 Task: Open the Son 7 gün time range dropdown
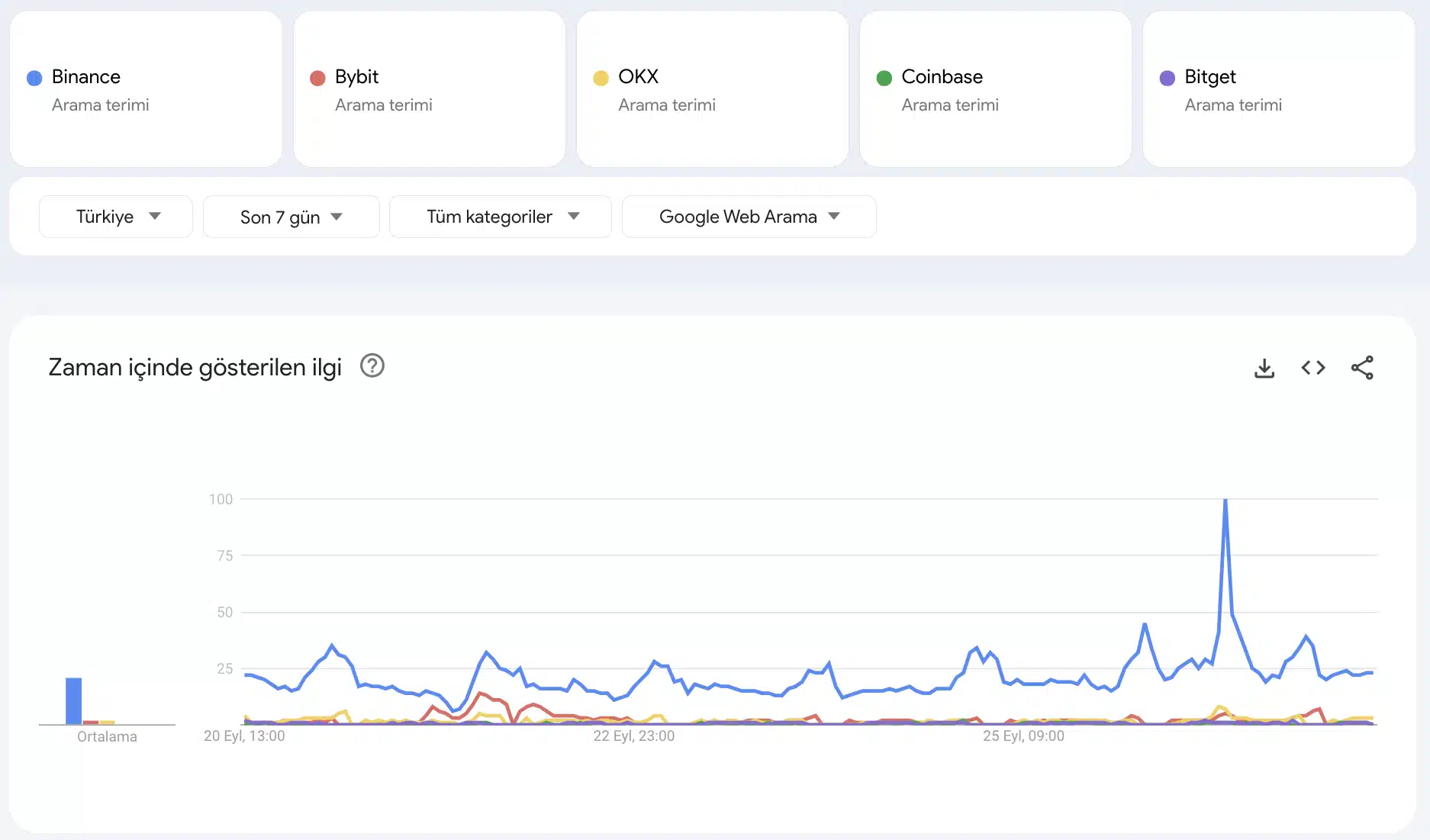pos(291,217)
